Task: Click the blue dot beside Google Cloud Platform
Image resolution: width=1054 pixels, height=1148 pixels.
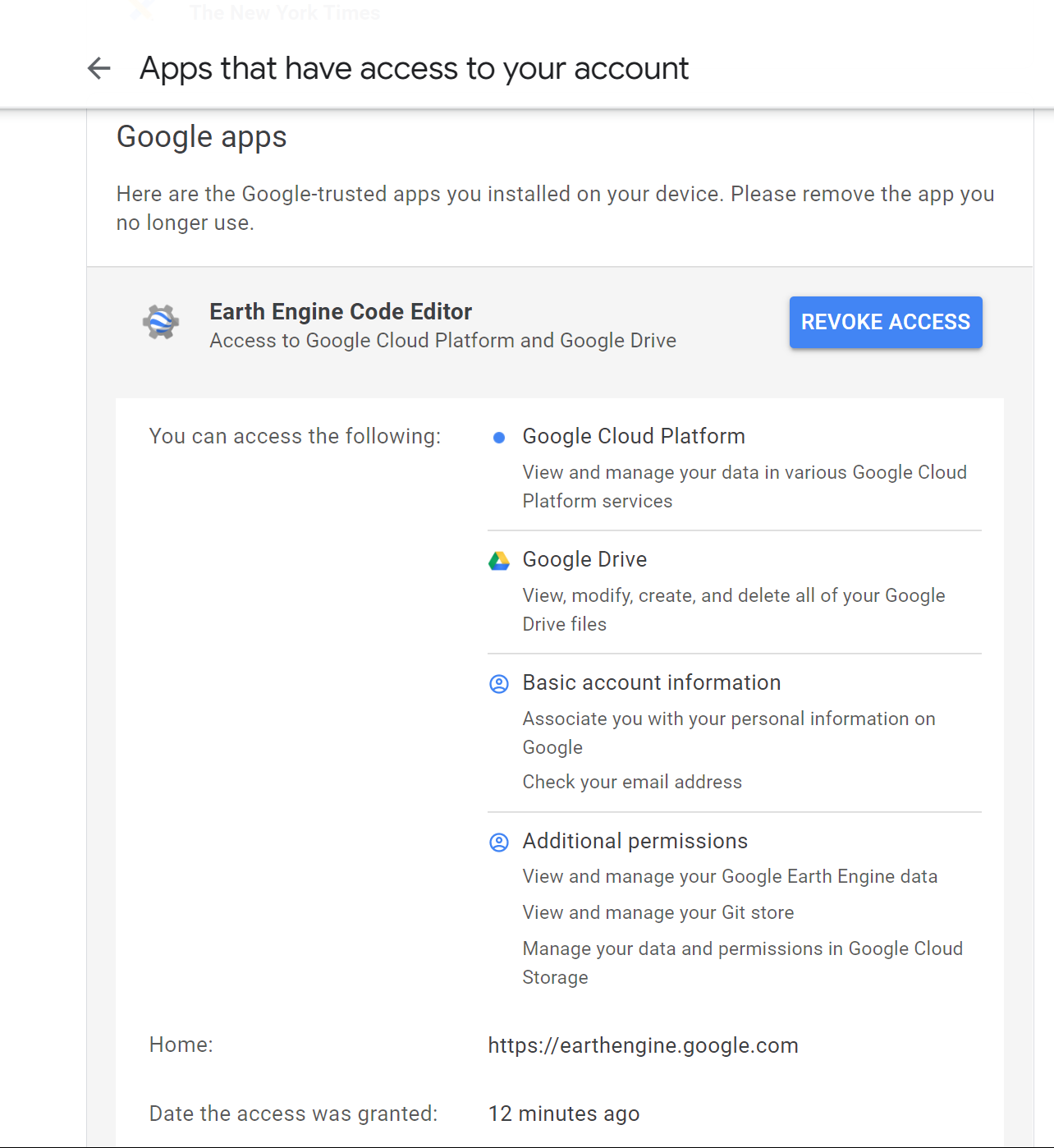Action: (498, 438)
